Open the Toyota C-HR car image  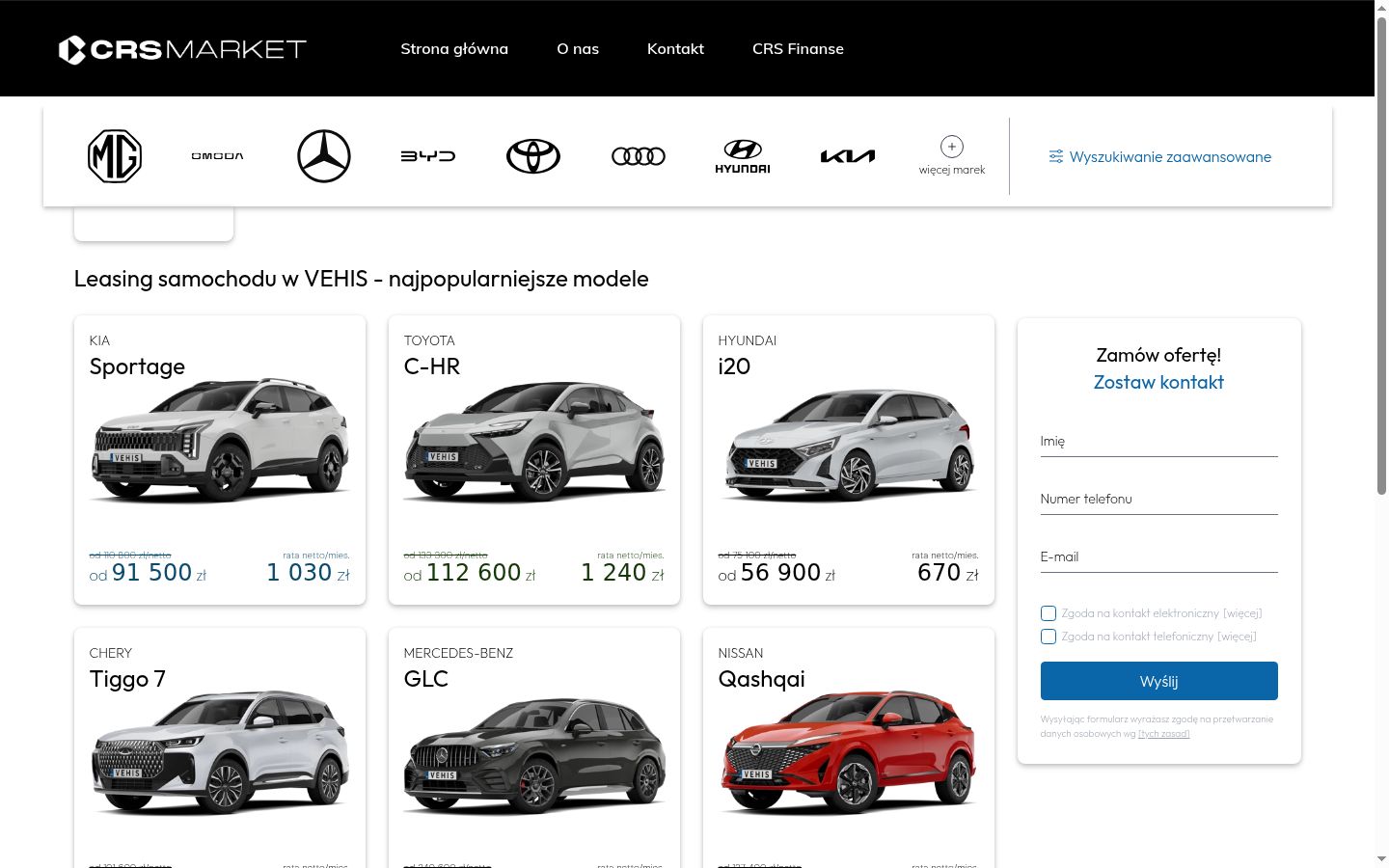tap(534, 441)
